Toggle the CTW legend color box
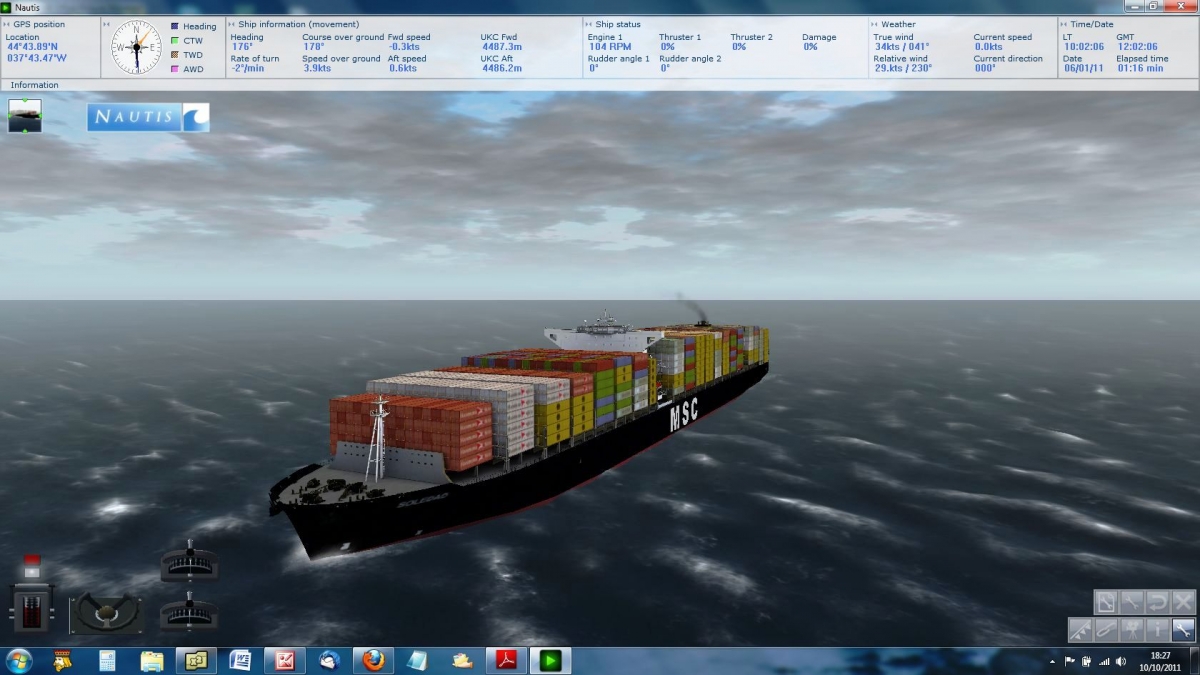The width and height of the screenshot is (1200, 675). 175,41
